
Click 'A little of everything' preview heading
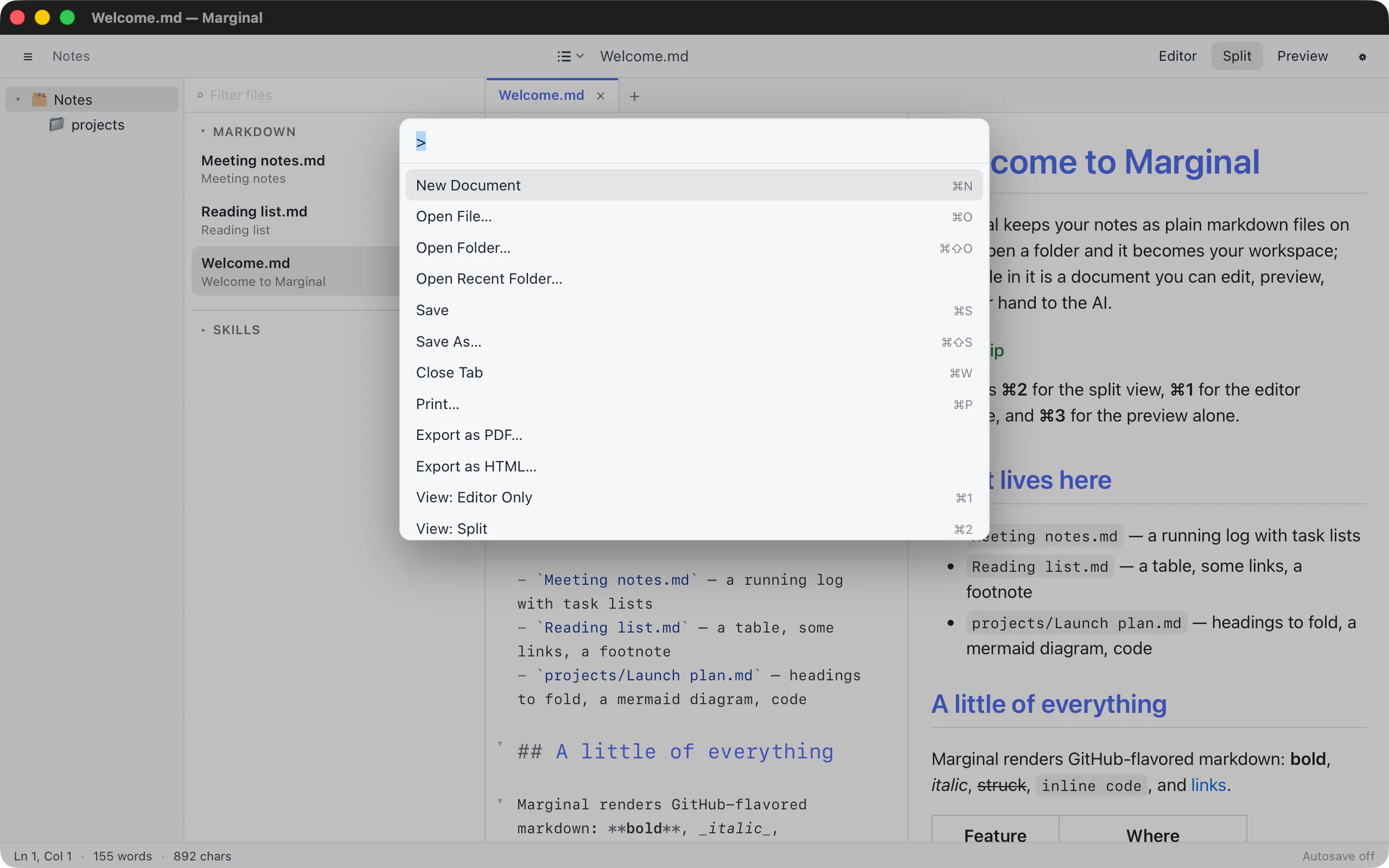pyautogui.click(x=1049, y=704)
